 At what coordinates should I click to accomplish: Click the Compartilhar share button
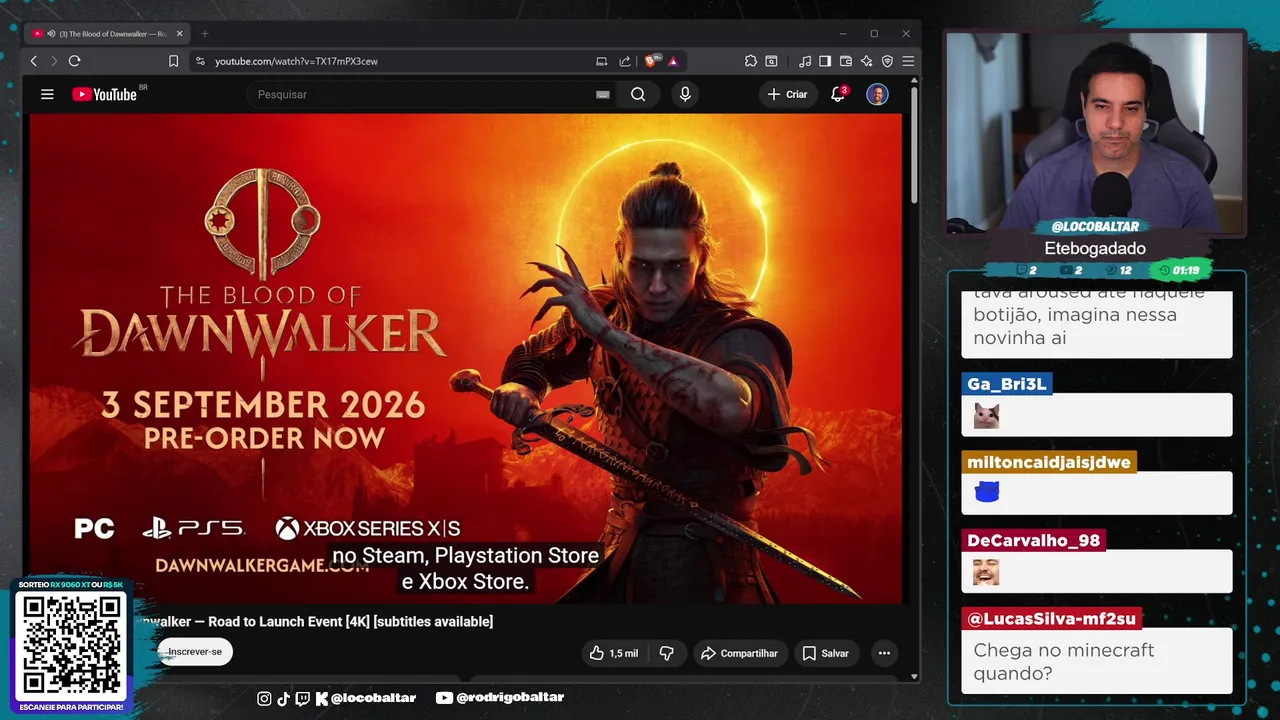pos(739,653)
